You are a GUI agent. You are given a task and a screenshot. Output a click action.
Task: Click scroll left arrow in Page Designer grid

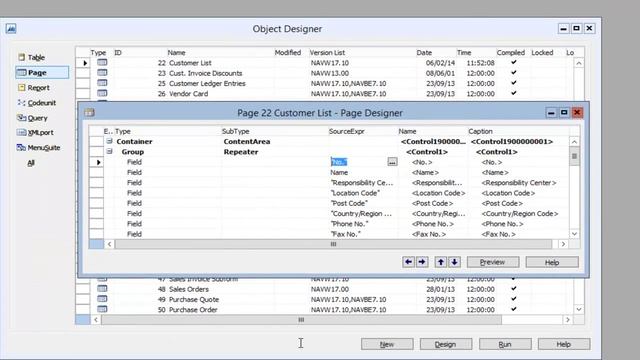[x=109, y=244]
